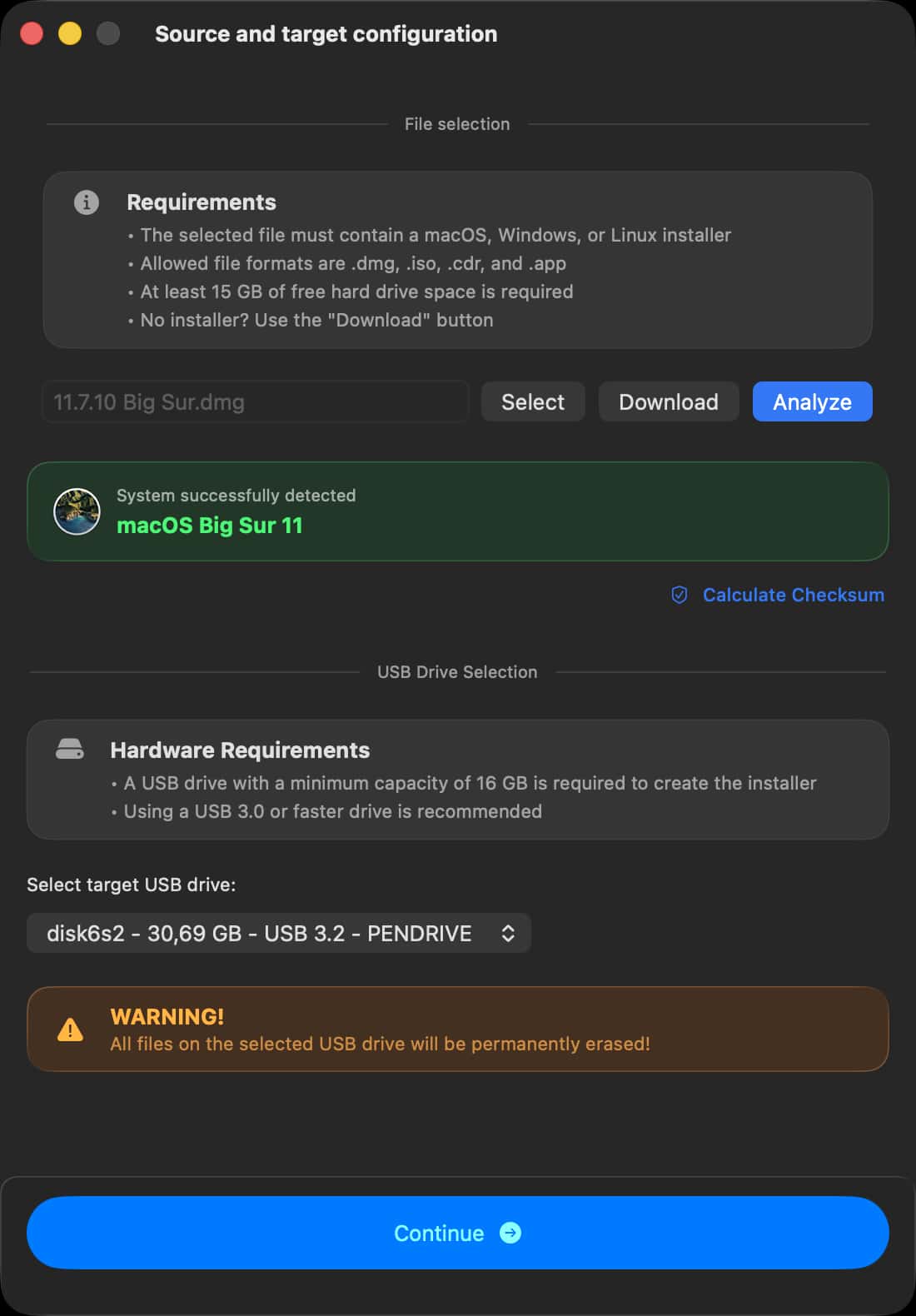Screen dimensions: 916x1316
Task: Open the Calculate Checksum link
Action: tap(794, 595)
